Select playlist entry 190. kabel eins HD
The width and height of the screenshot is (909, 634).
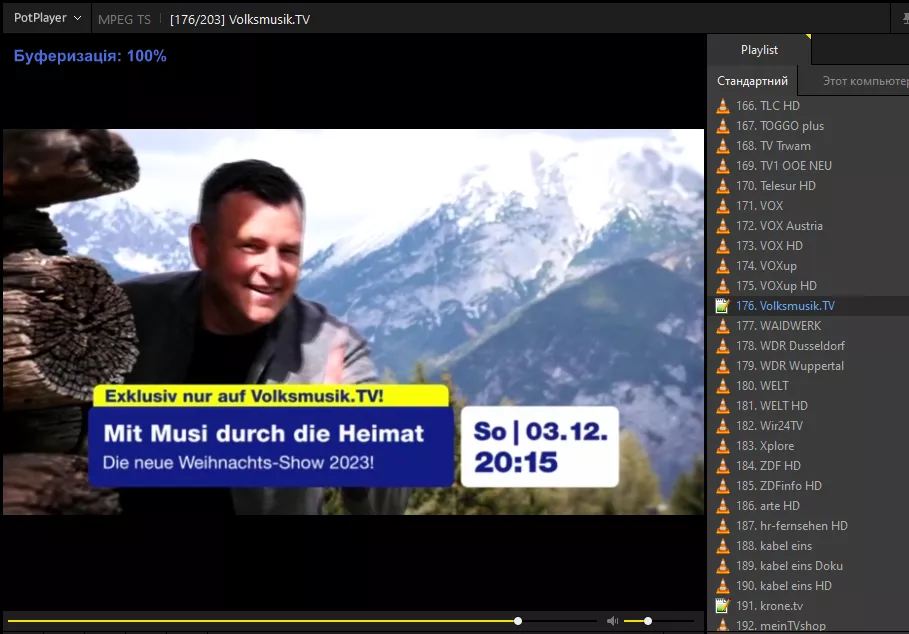[x=808, y=585]
